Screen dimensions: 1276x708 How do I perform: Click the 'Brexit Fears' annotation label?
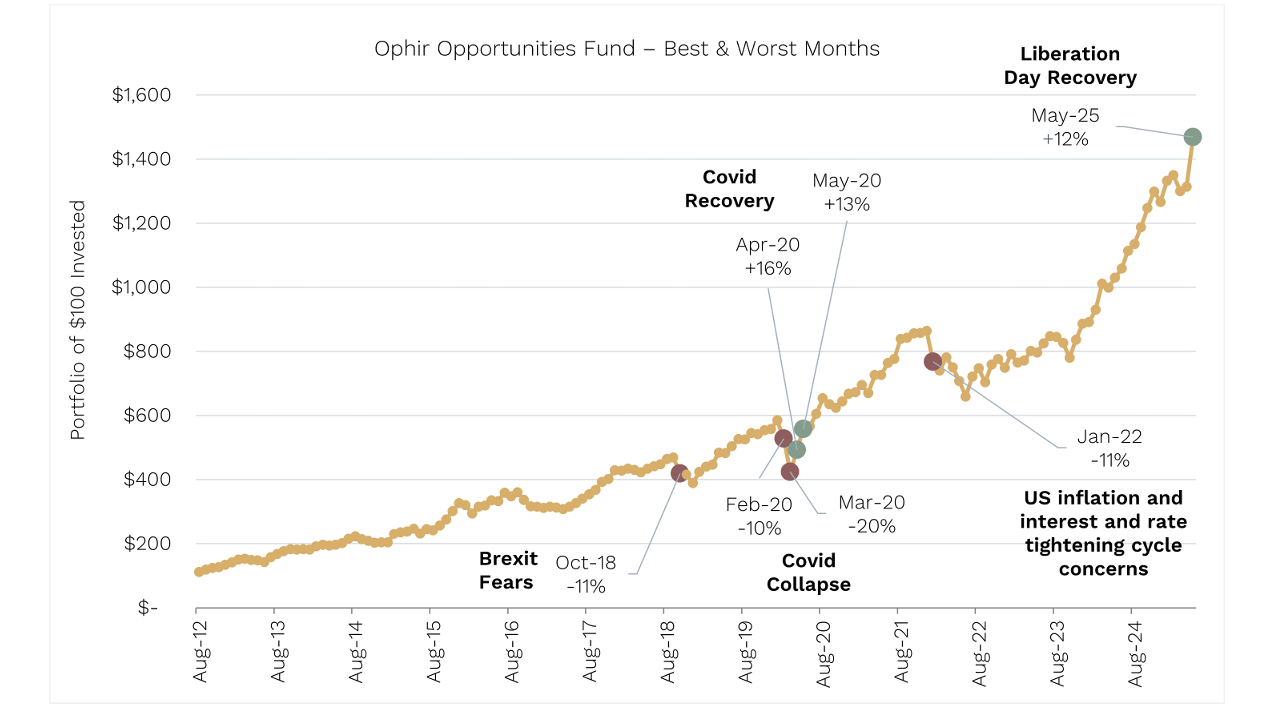507,570
